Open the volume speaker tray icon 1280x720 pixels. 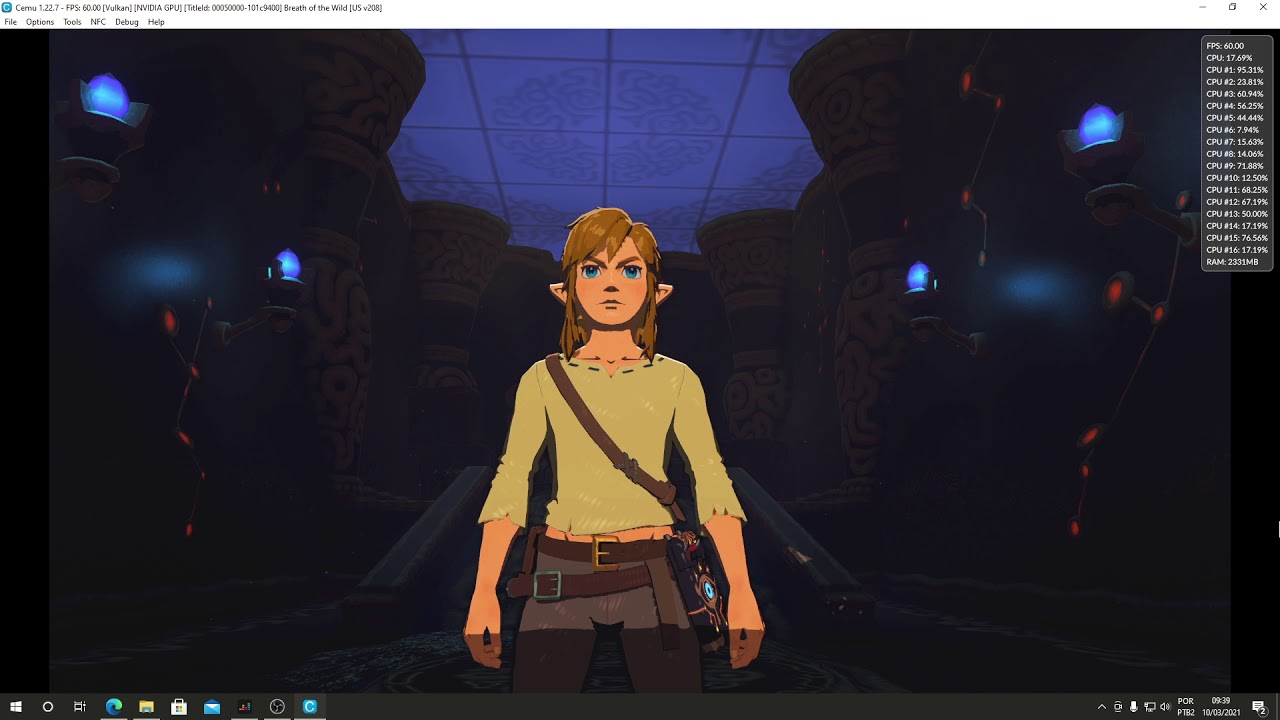tap(1165, 707)
